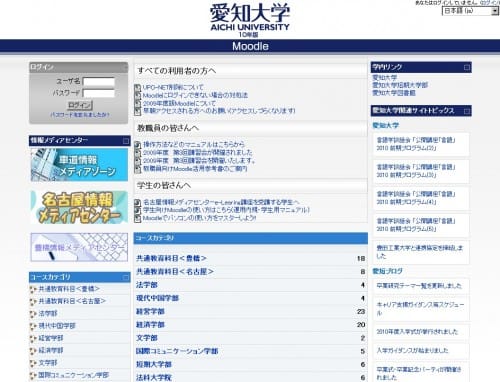Open the 車道情報メディアゾーン banner
Screen dimensions: 500x382
(x=79, y=165)
